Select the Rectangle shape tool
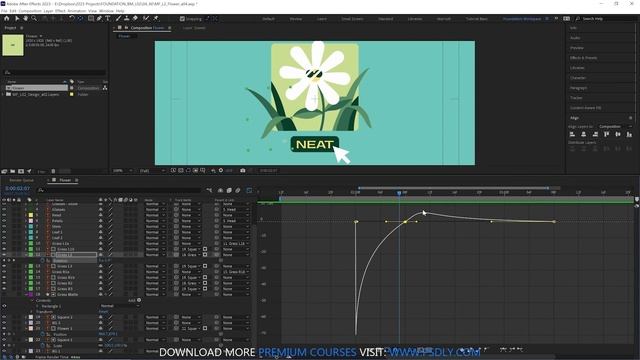This screenshot has height=360, width=640. pos(91,18)
